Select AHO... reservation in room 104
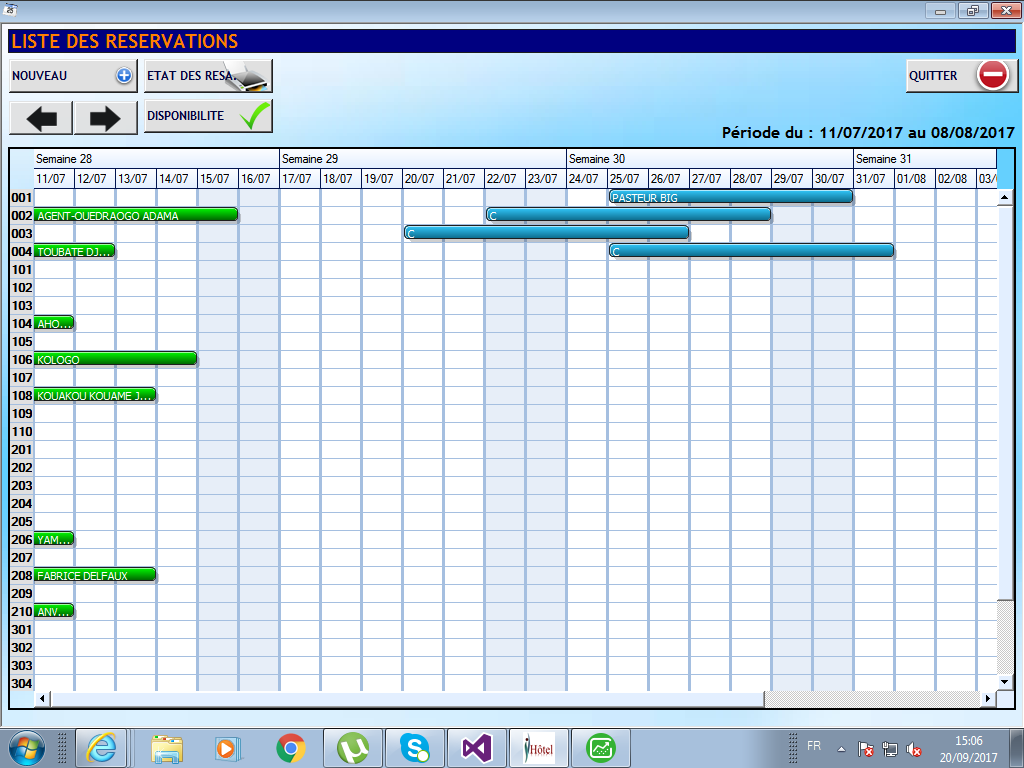Viewport: 1024px width, 768px height. pyautogui.click(x=54, y=323)
